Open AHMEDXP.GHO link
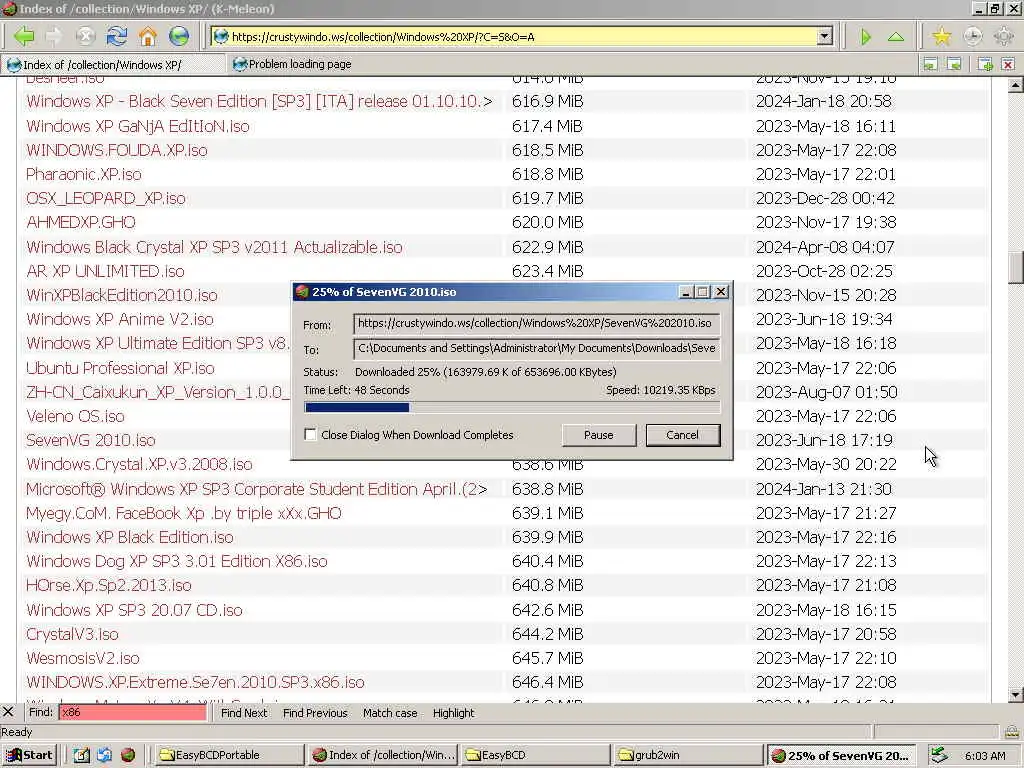The image size is (1024, 768). [x=80, y=223]
